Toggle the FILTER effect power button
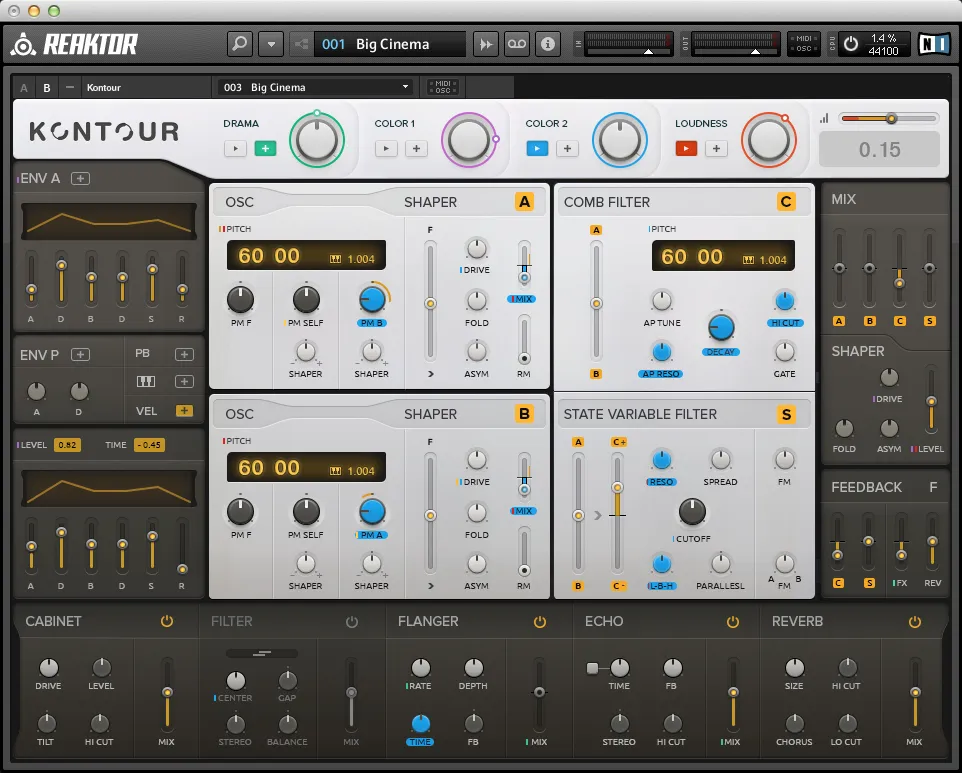The width and height of the screenshot is (962, 773). coord(352,622)
